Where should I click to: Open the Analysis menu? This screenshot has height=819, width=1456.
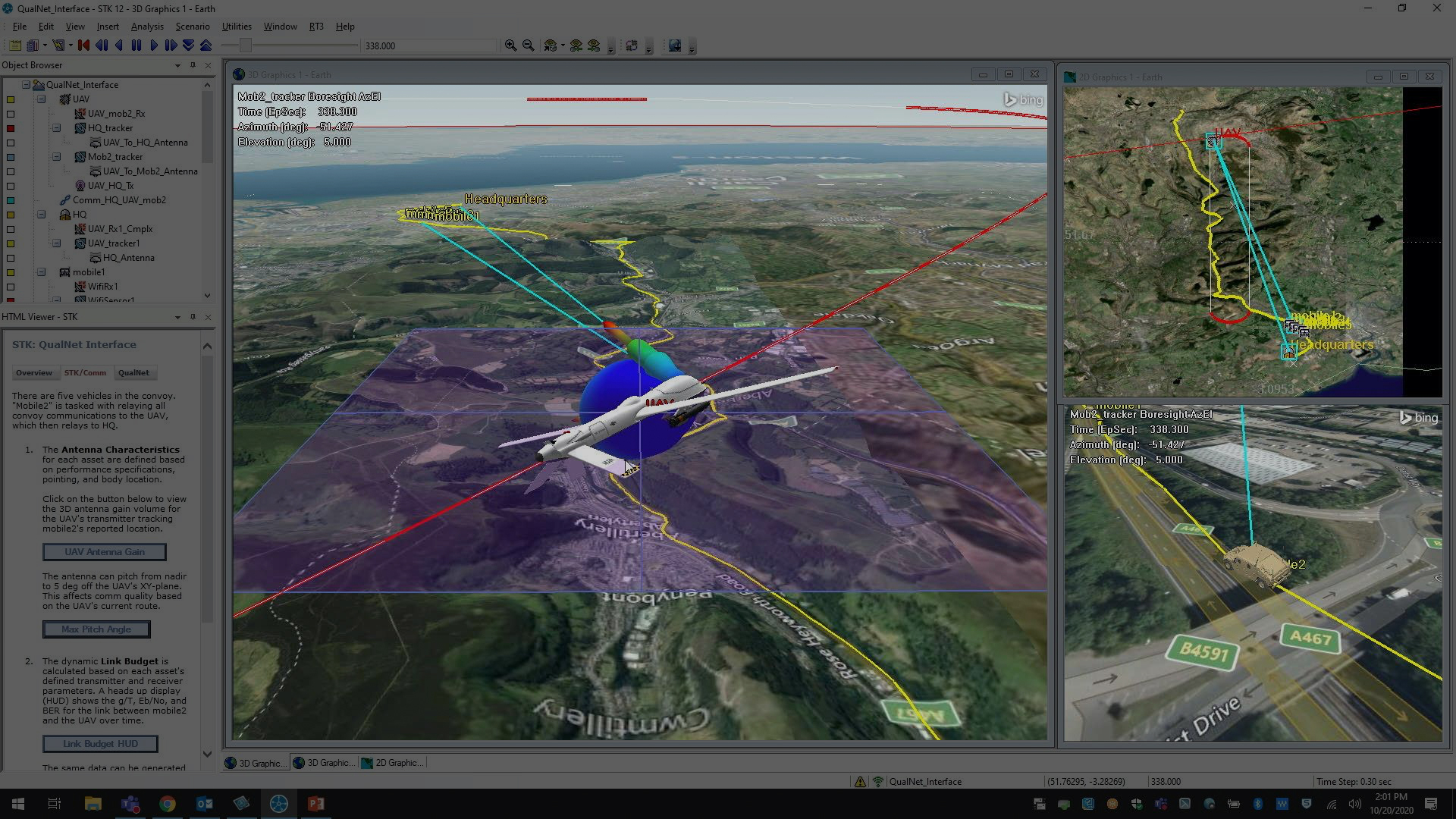(x=147, y=26)
